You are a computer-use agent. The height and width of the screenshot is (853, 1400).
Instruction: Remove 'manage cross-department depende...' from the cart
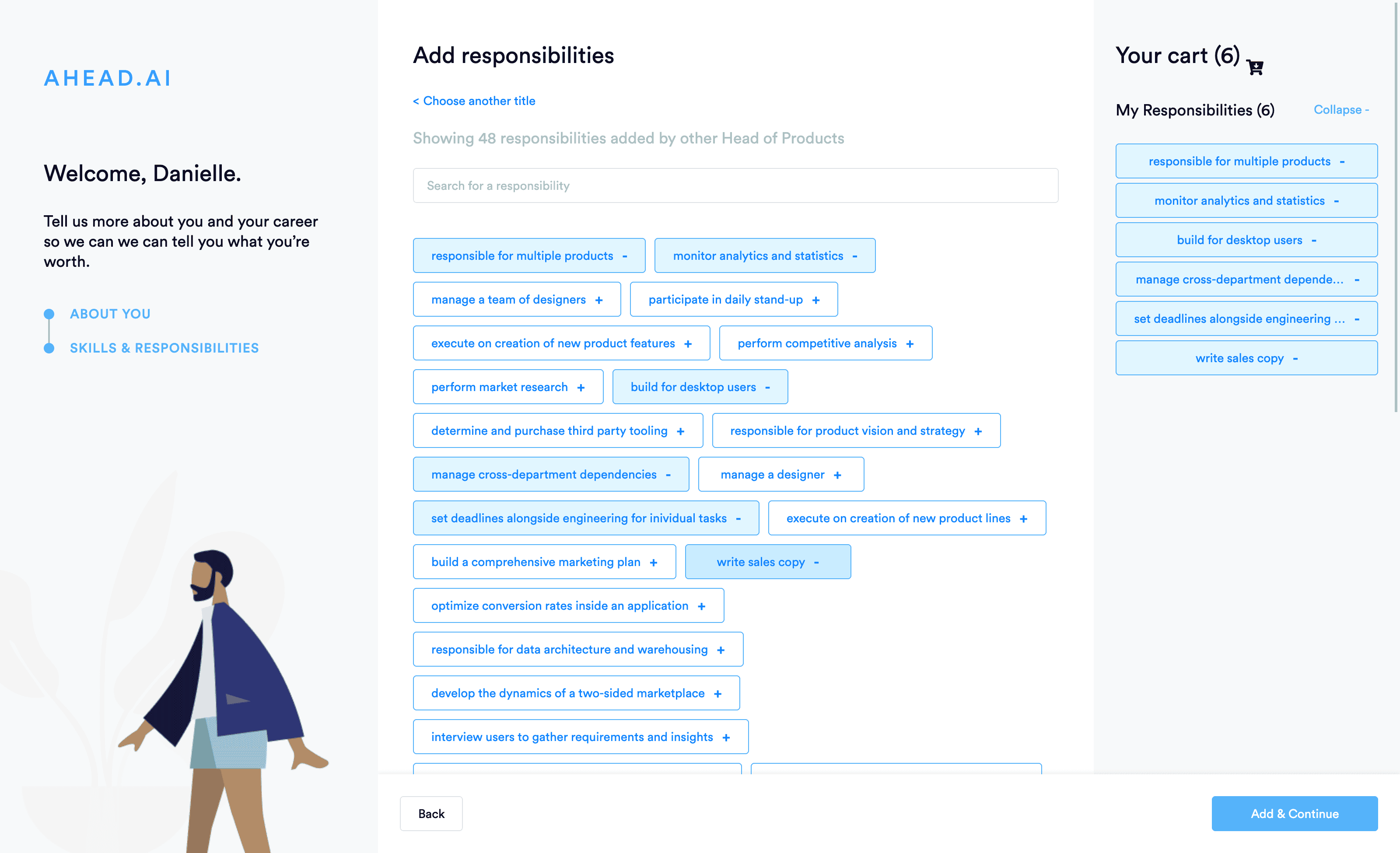coord(1356,280)
